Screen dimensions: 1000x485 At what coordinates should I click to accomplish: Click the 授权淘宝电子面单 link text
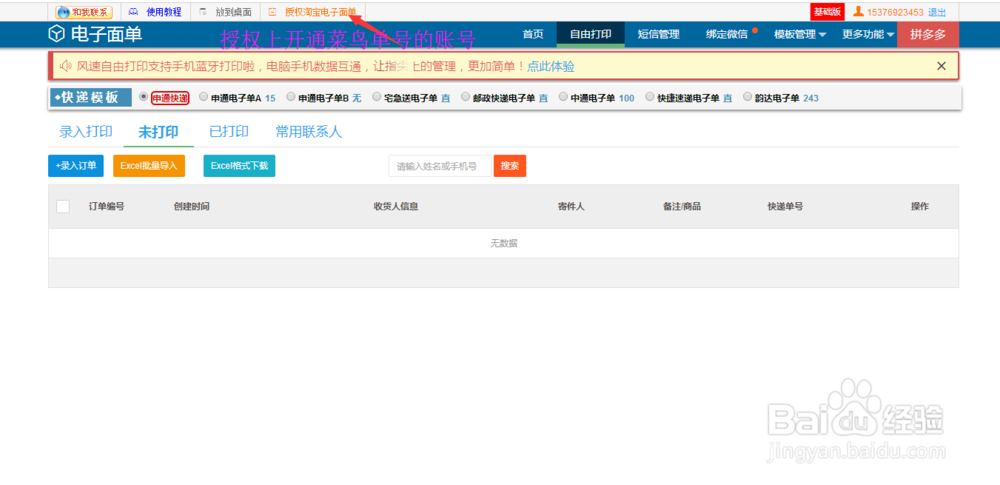tap(321, 12)
